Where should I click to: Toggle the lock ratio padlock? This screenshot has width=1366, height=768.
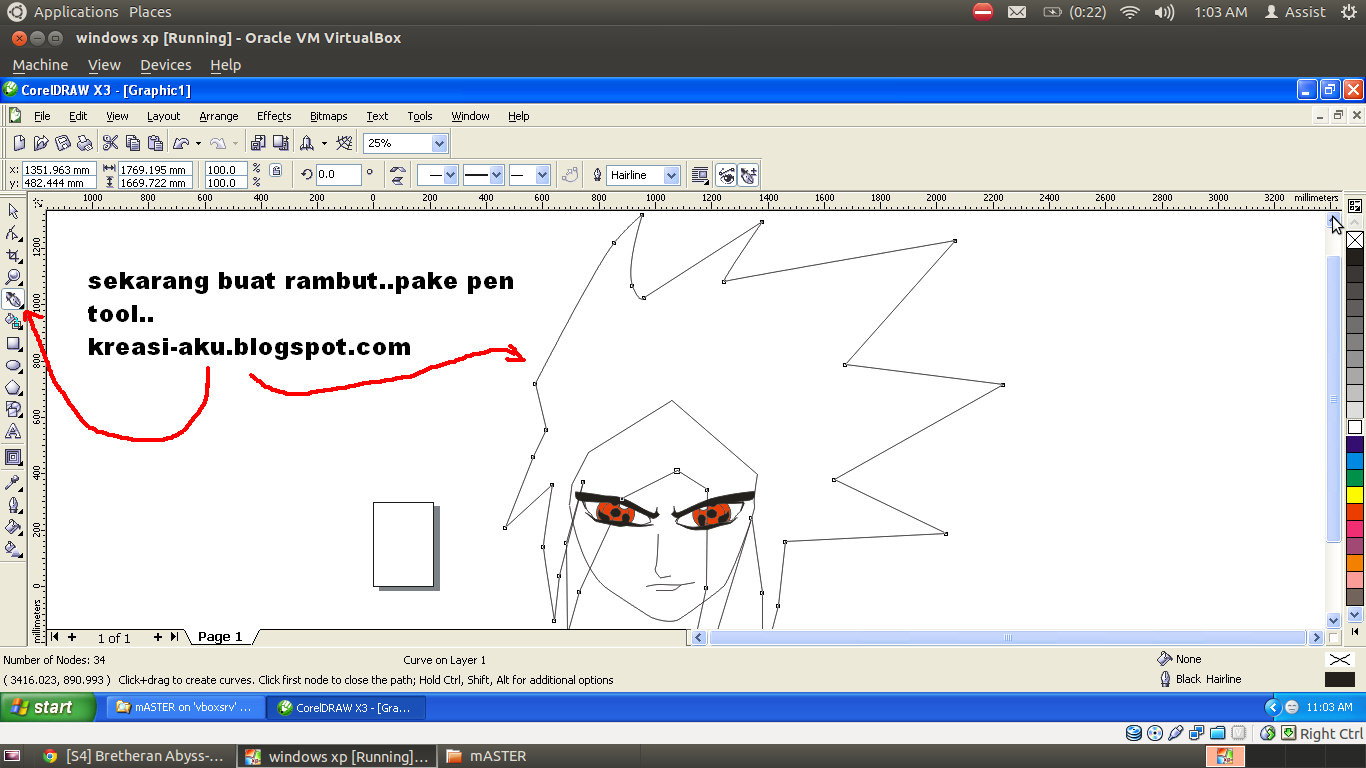coord(276,170)
